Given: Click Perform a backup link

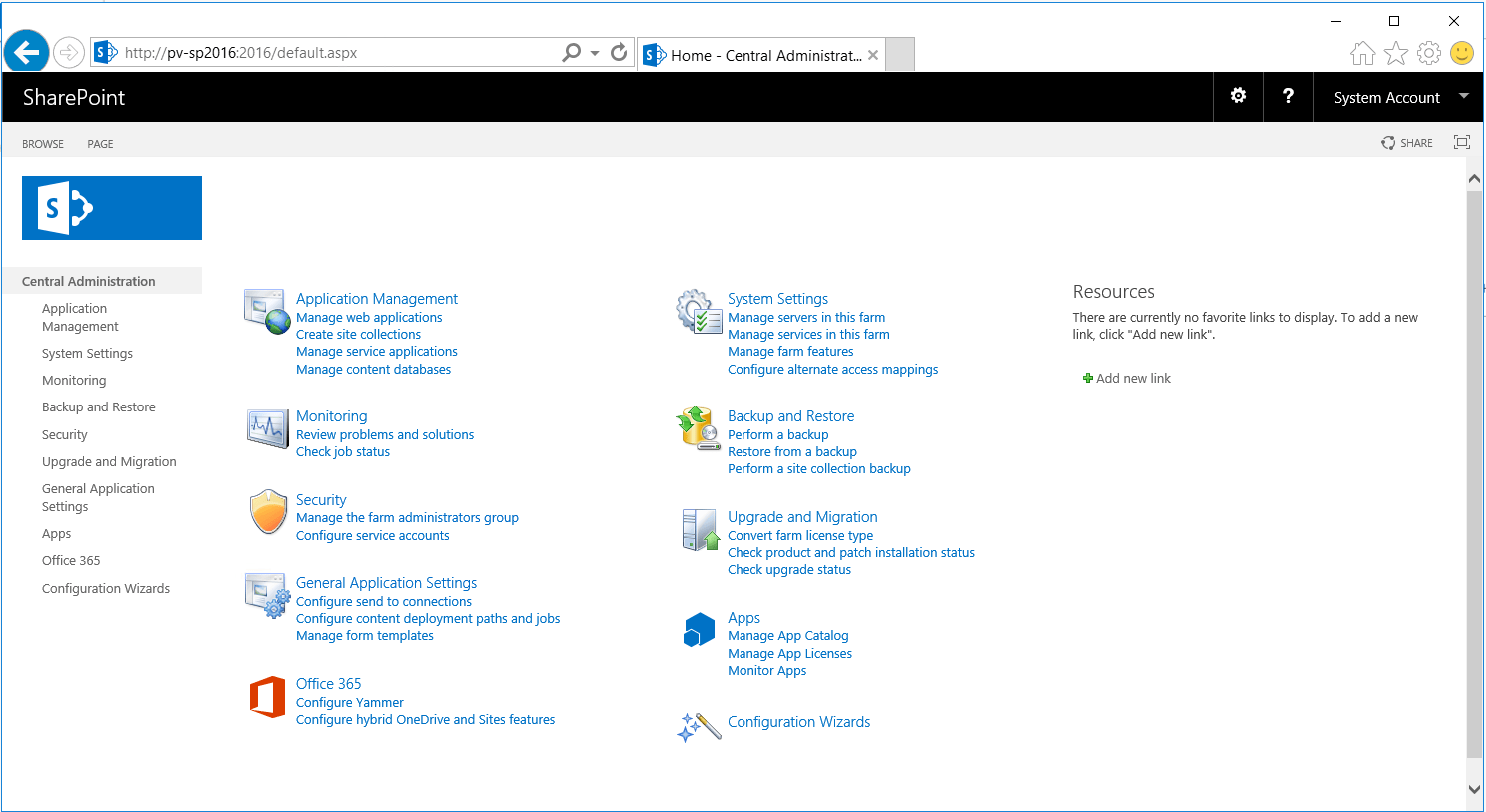Looking at the screenshot, I should [x=778, y=434].
